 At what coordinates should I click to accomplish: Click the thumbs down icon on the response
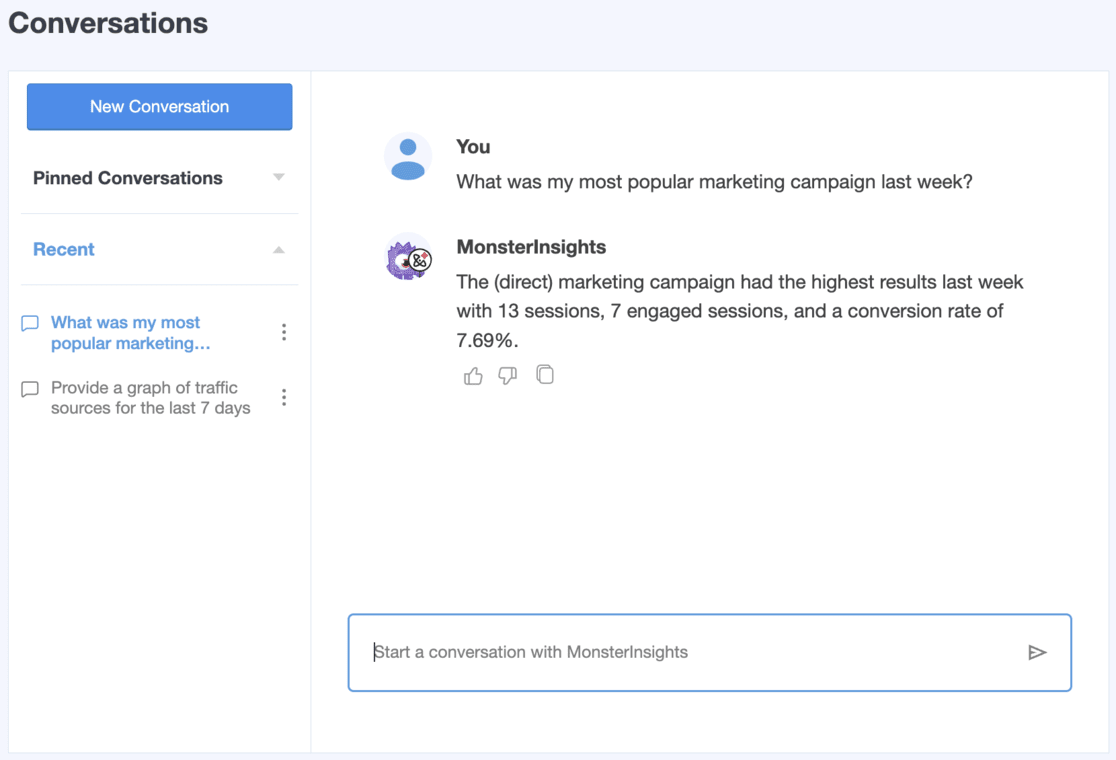[508, 375]
